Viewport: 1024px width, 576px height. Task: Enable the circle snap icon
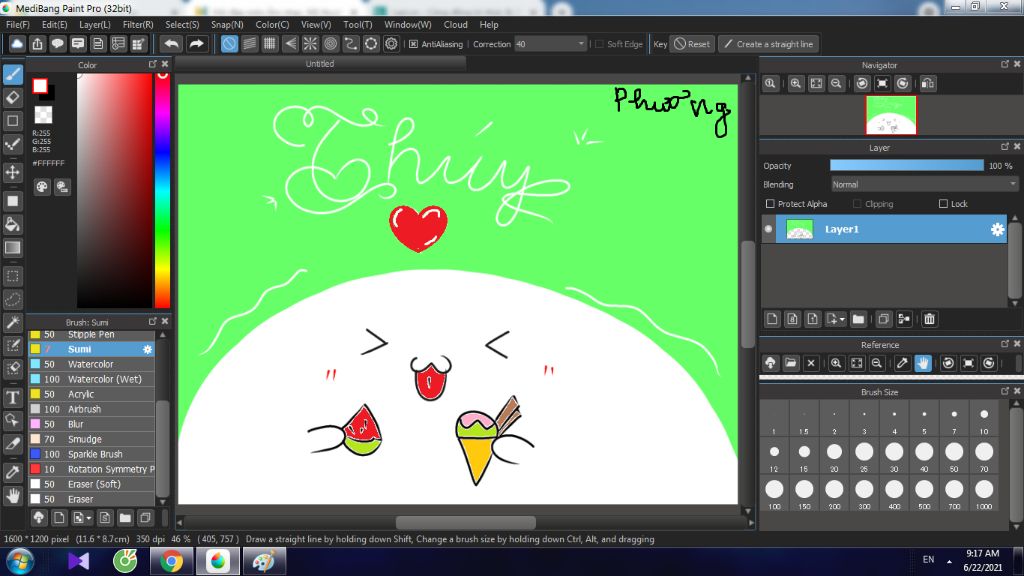(330, 44)
